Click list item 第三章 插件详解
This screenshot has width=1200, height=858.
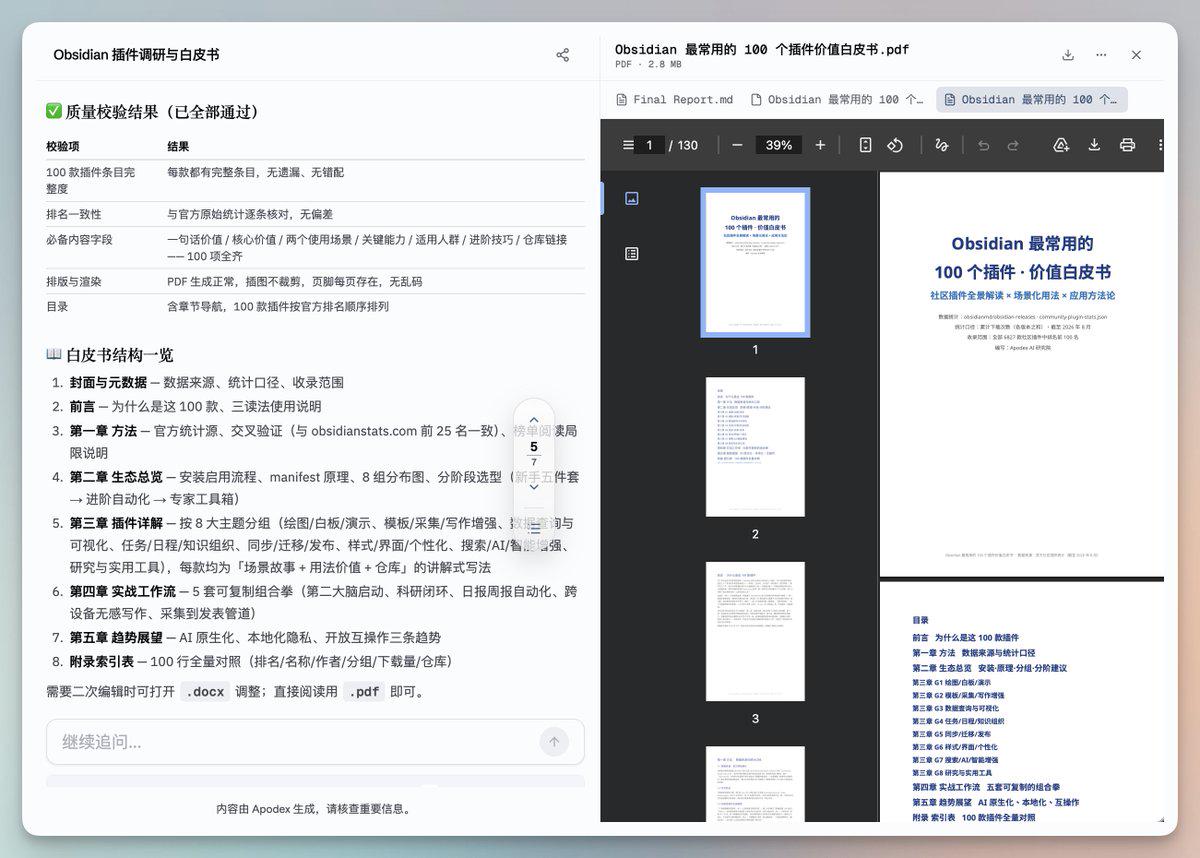116,523
